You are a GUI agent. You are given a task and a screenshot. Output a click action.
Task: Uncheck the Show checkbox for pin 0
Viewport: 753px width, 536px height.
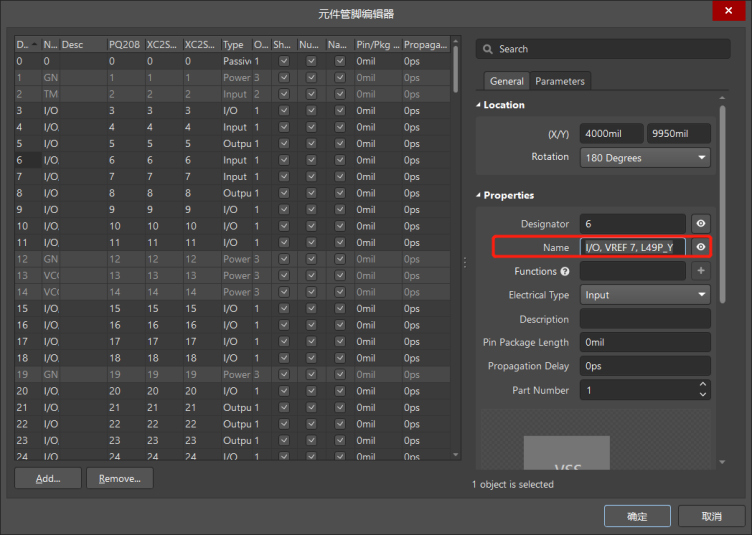285,61
